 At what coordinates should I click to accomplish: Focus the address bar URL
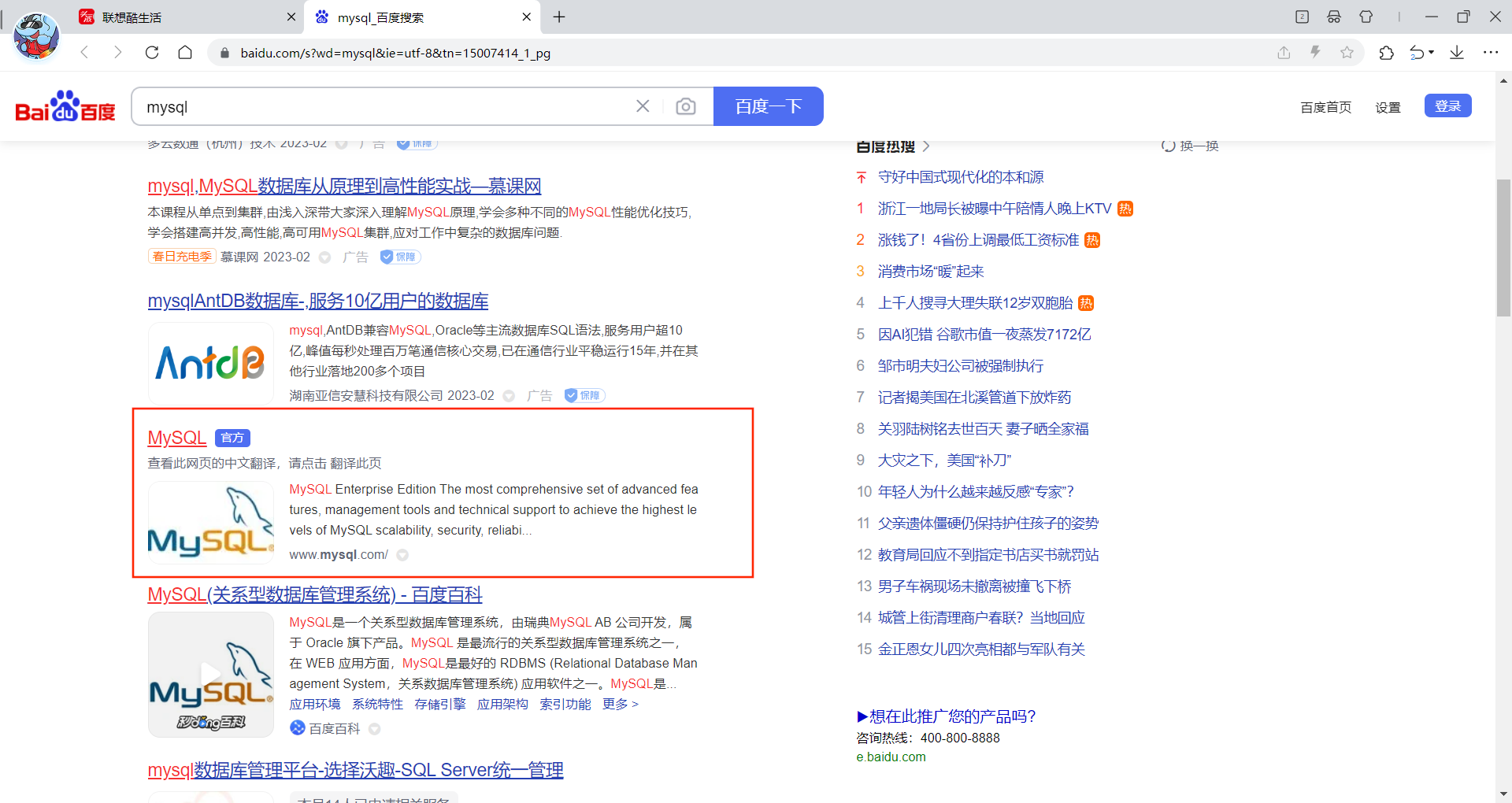pos(395,53)
